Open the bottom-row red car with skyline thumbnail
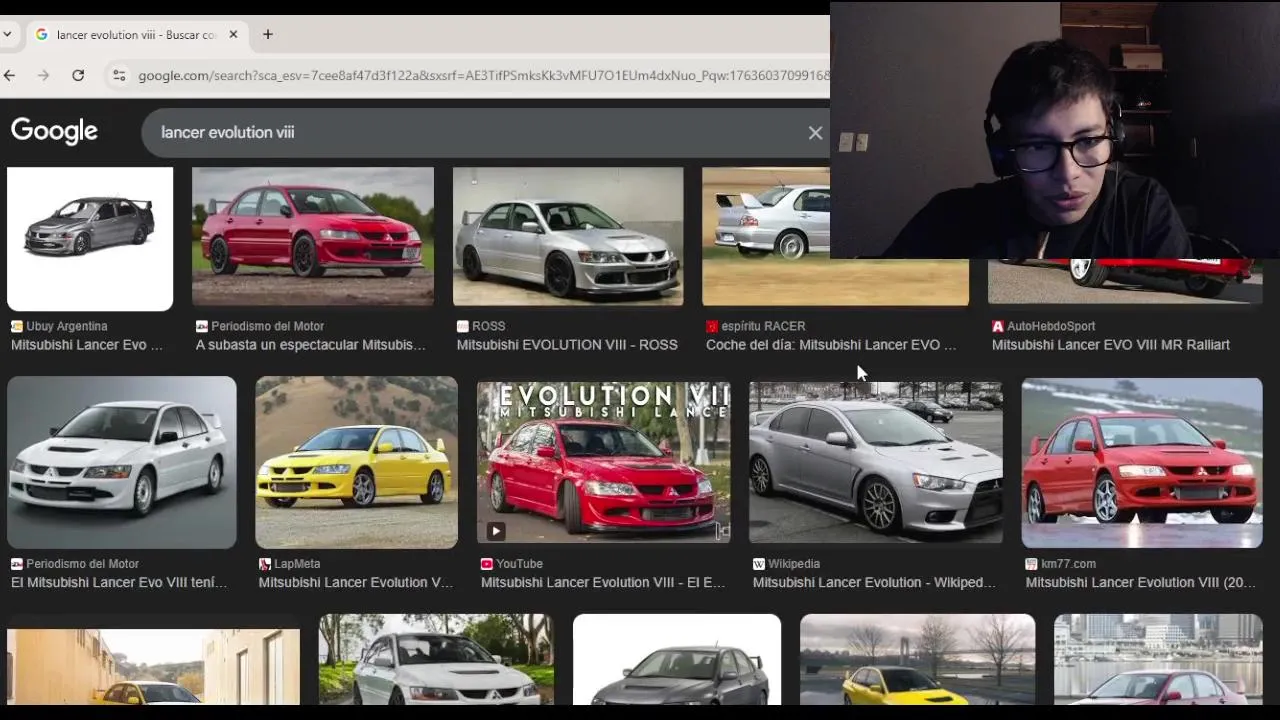Viewport: 1280px width, 720px height. pyautogui.click(x=1158, y=660)
